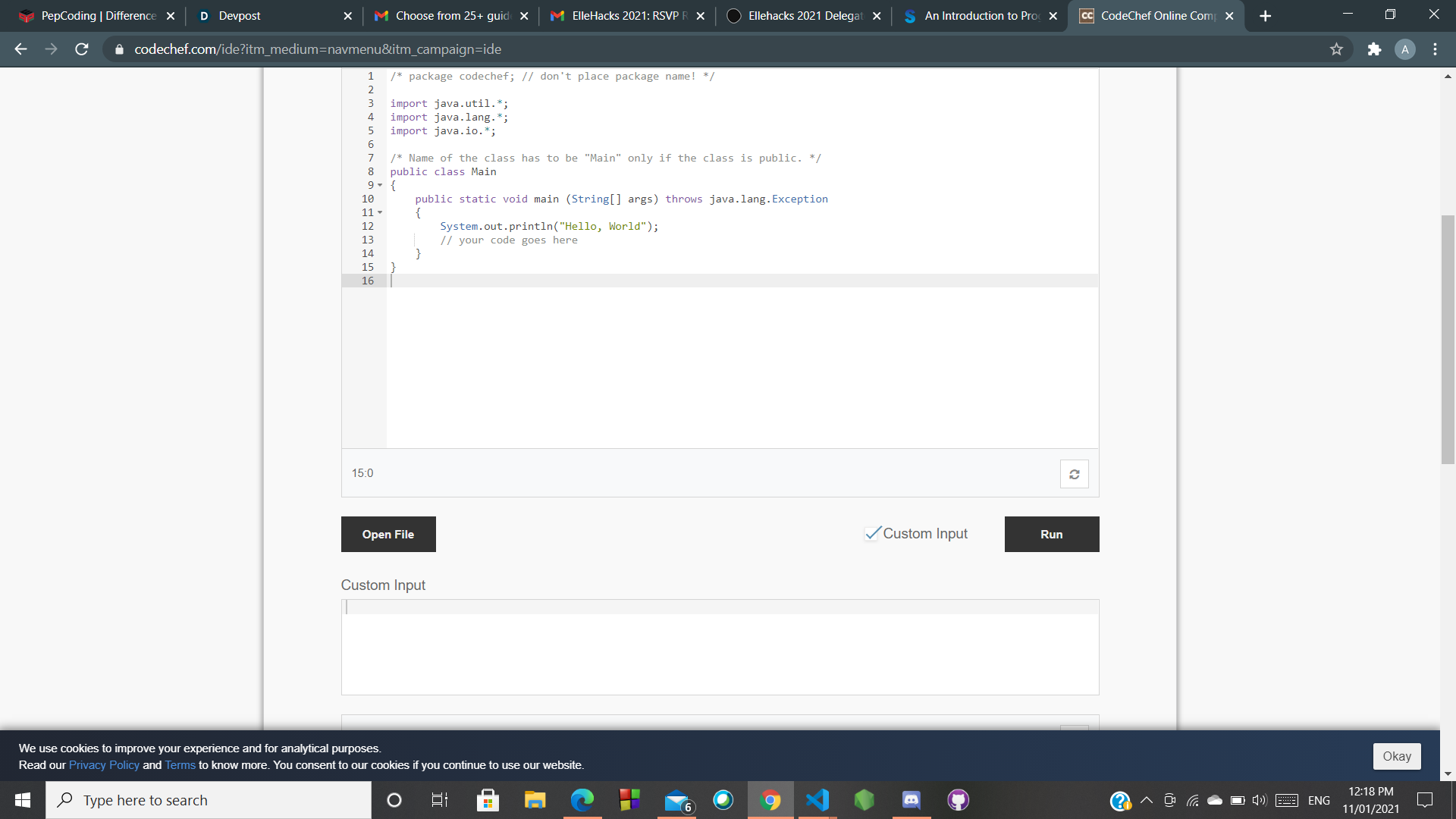
Task: Toggle the Custom Input checkbox
Action: point(873,533)
